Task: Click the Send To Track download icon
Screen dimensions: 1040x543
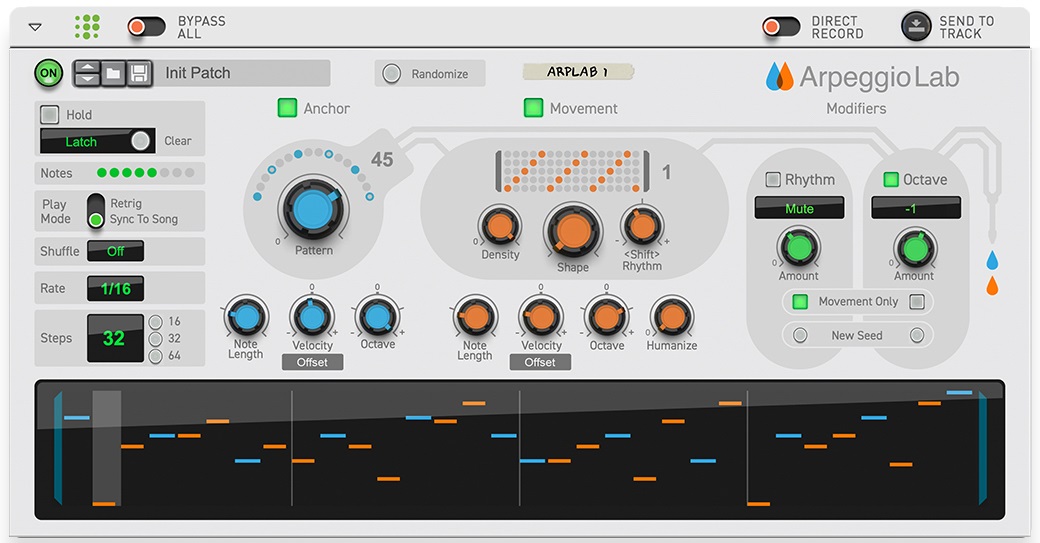Action: (916, 27)
